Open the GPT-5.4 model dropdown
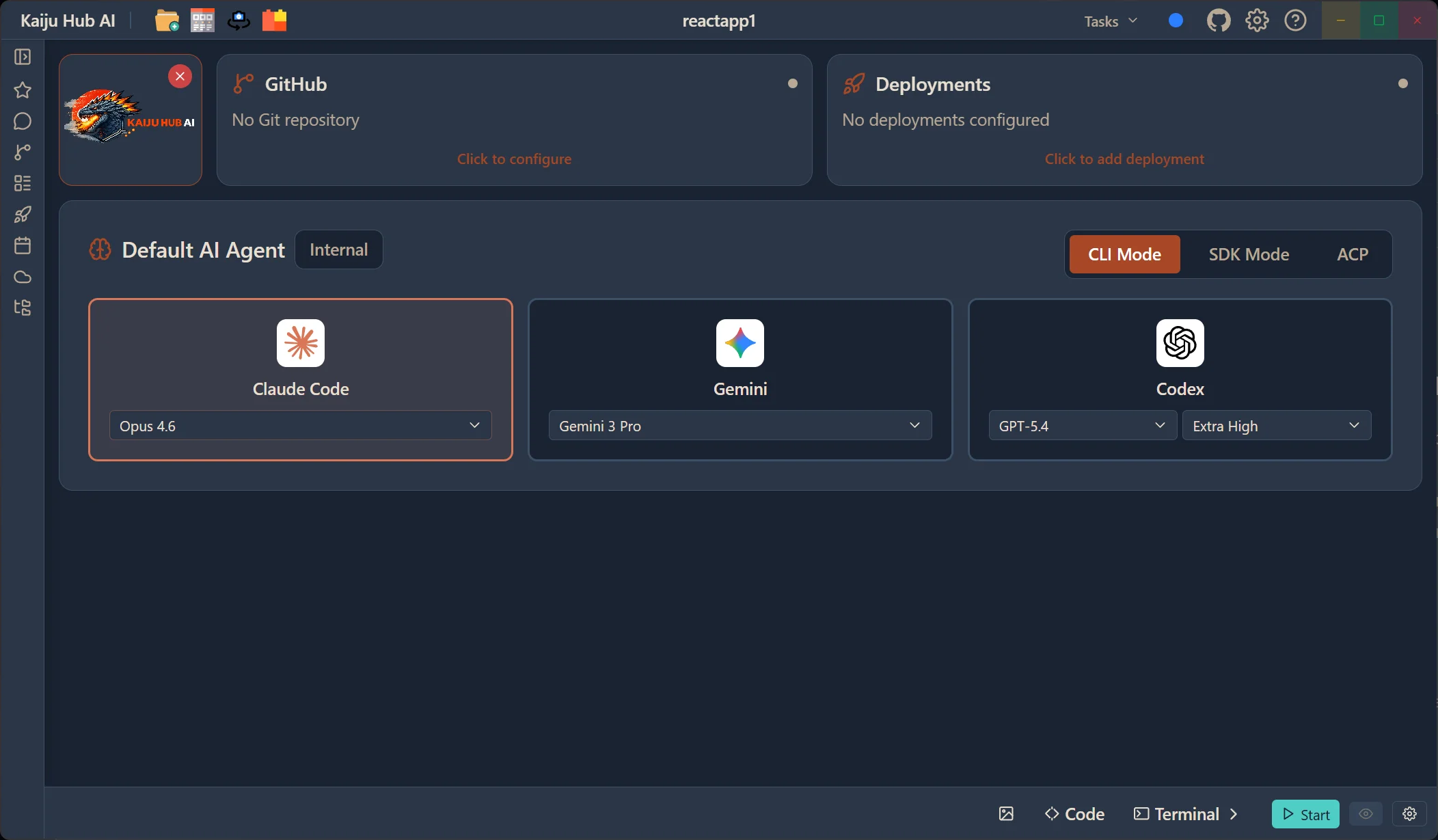The height and width of the screenshot is (840, 1438). pos(1083,426)
